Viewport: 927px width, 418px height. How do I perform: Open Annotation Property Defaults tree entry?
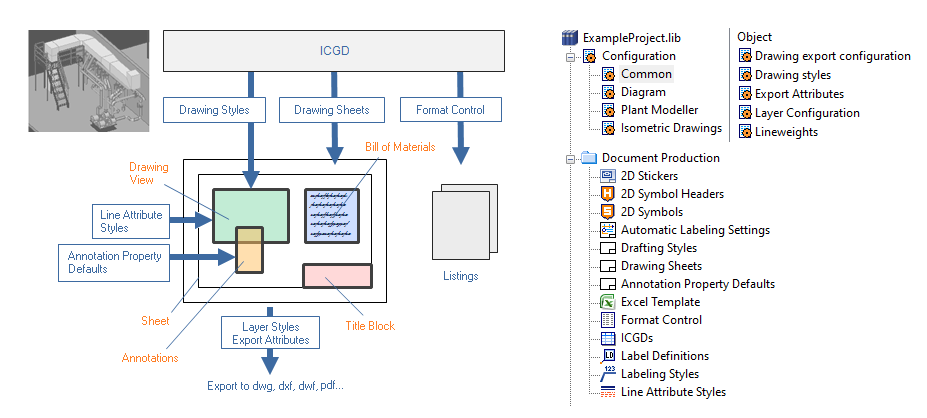(697, 284)
